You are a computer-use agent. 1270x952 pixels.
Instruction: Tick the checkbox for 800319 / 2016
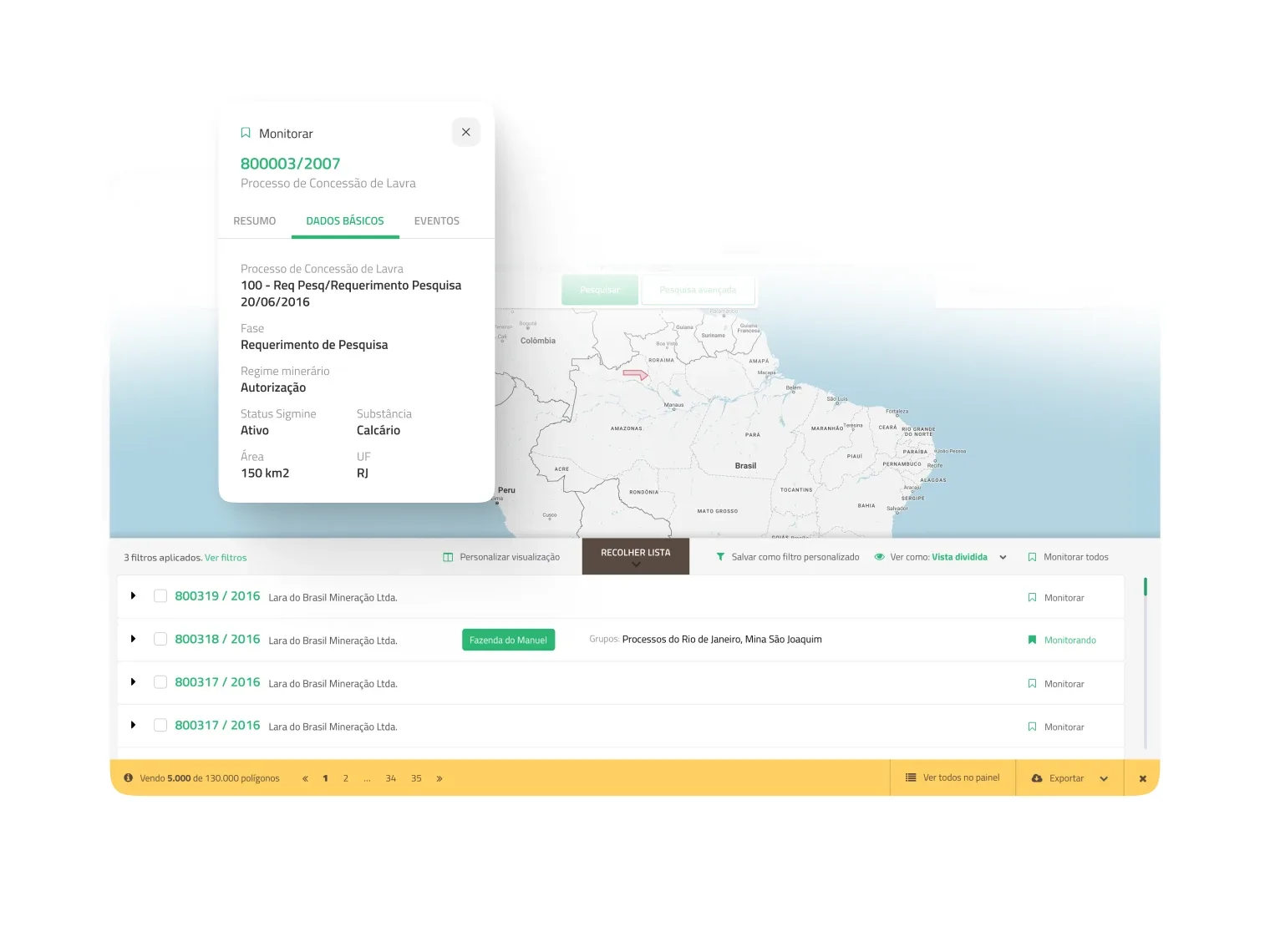tap(160, 596)
